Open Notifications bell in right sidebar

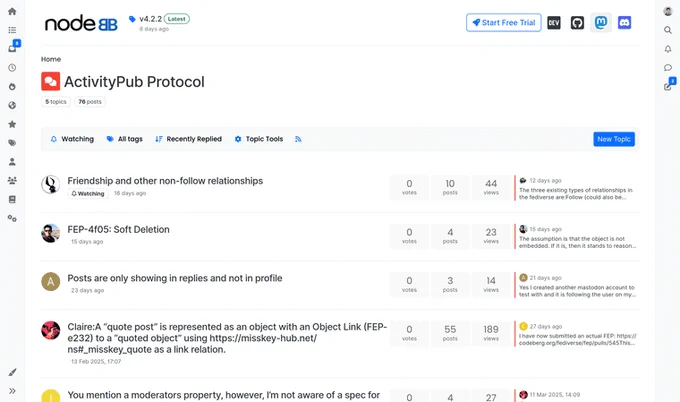pyautogui.click(x=668, y=49)
